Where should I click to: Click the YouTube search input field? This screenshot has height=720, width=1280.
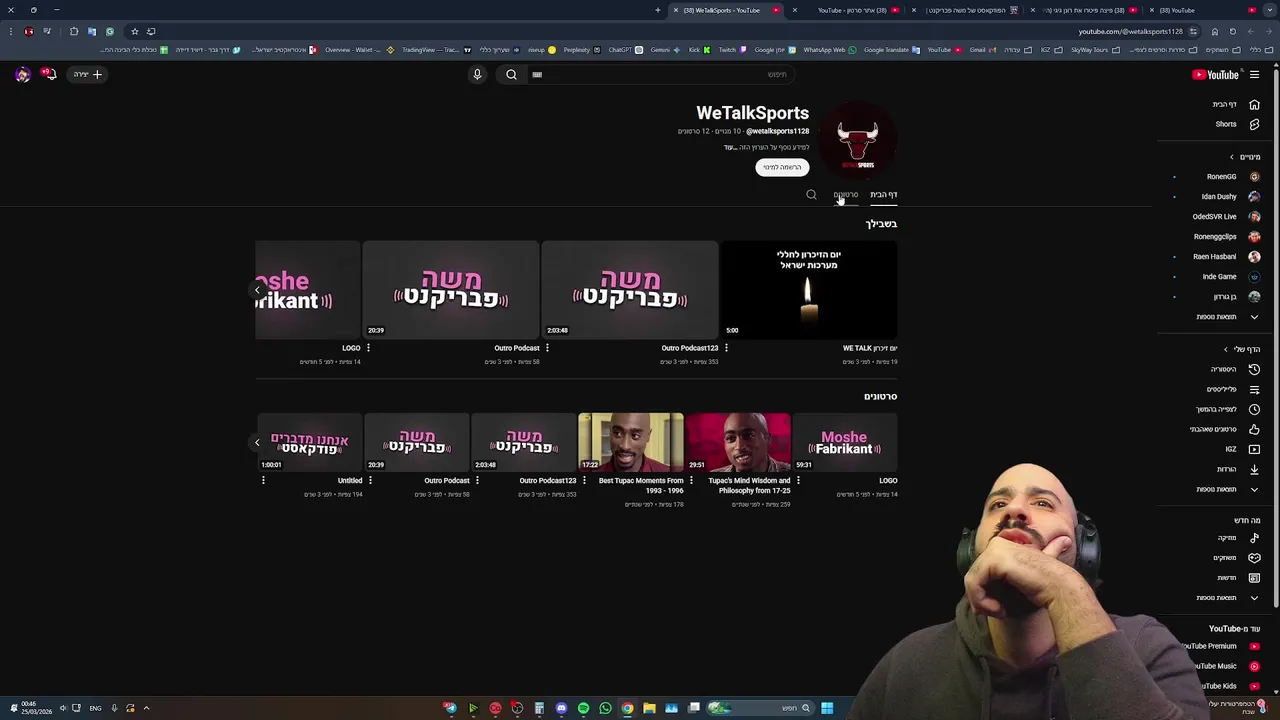(x=660, y=74)
